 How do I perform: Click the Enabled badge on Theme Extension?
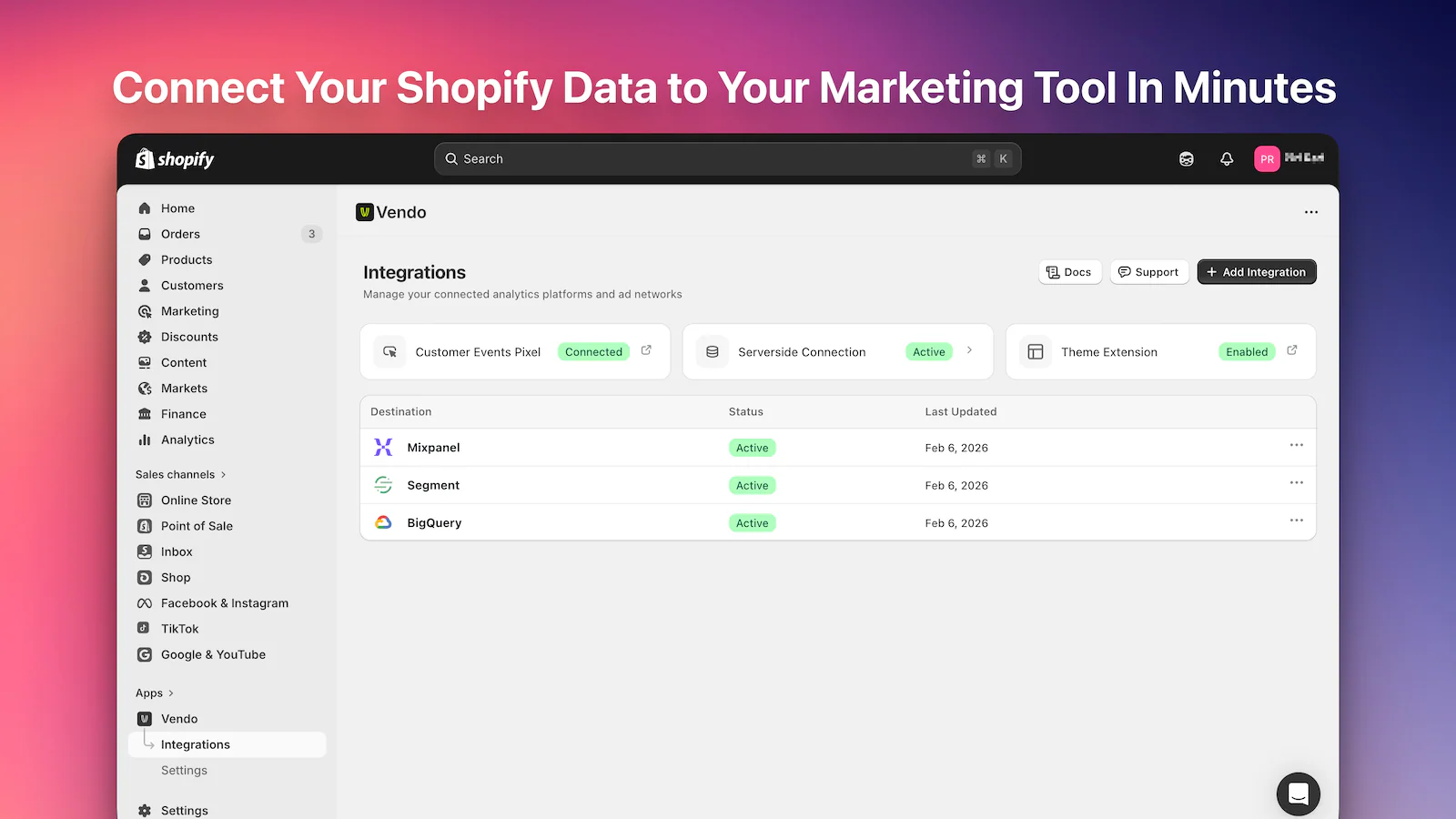[1246, 351]
